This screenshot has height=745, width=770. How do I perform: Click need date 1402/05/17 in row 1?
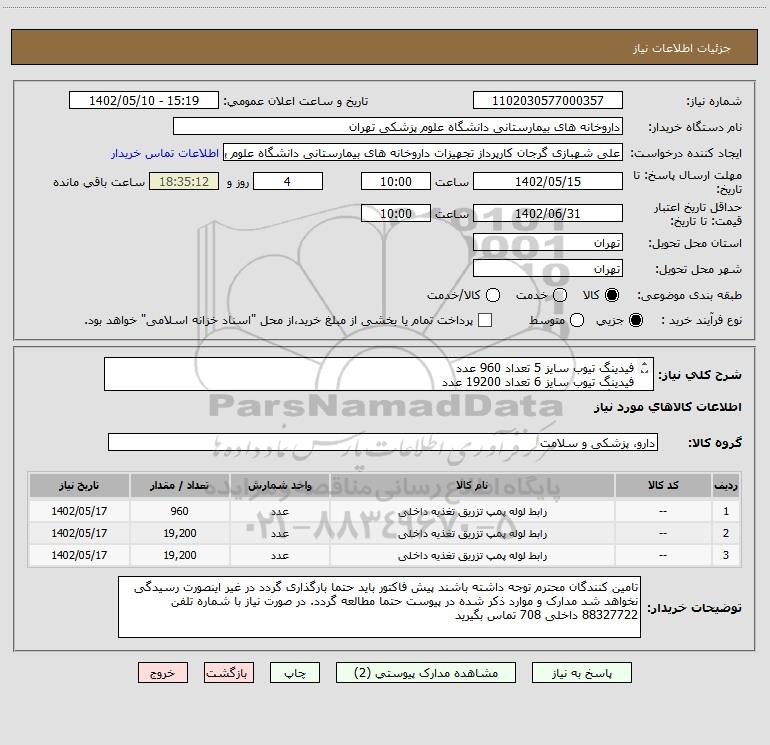79,511
